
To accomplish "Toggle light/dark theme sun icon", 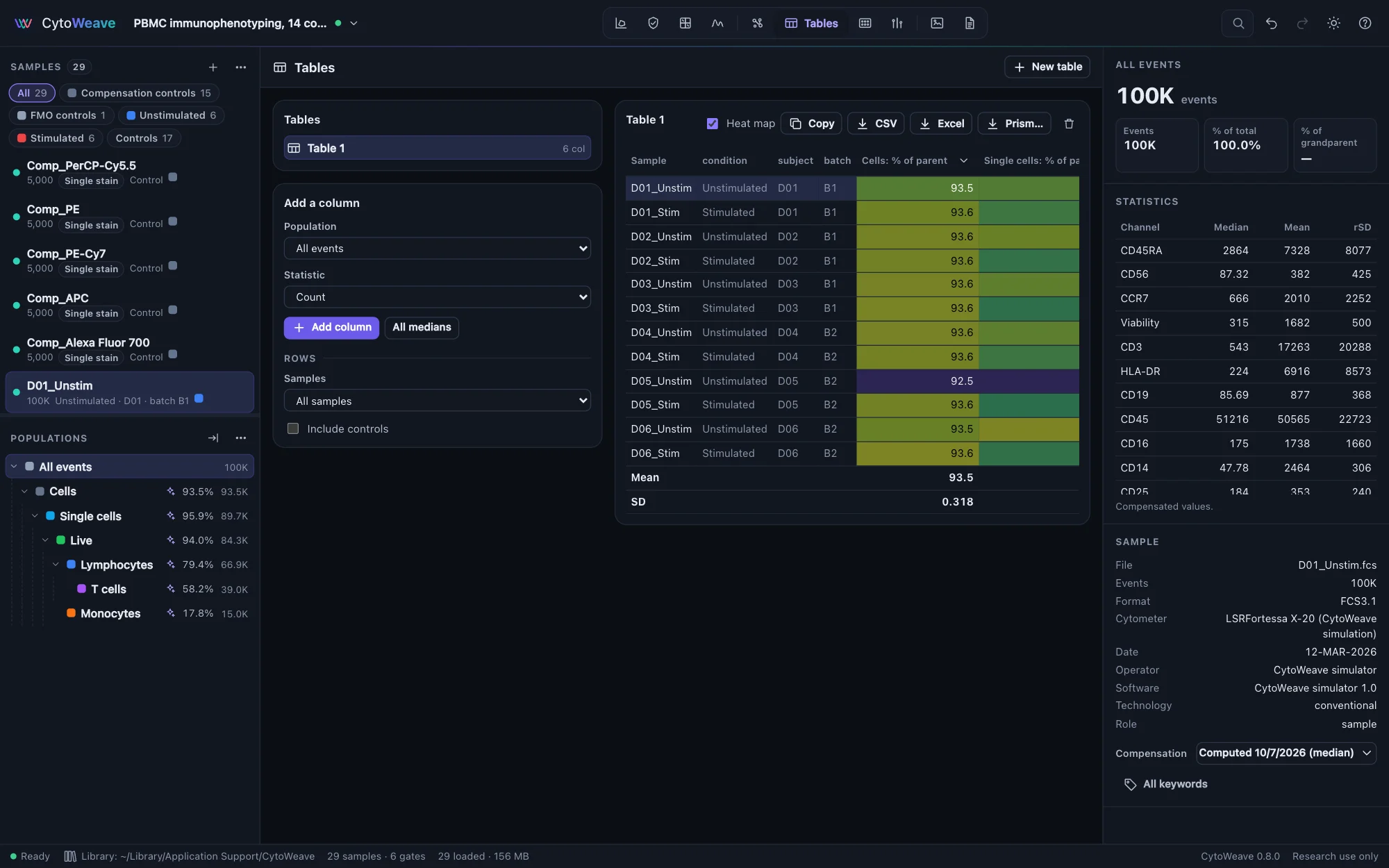I will point(1333,23).
